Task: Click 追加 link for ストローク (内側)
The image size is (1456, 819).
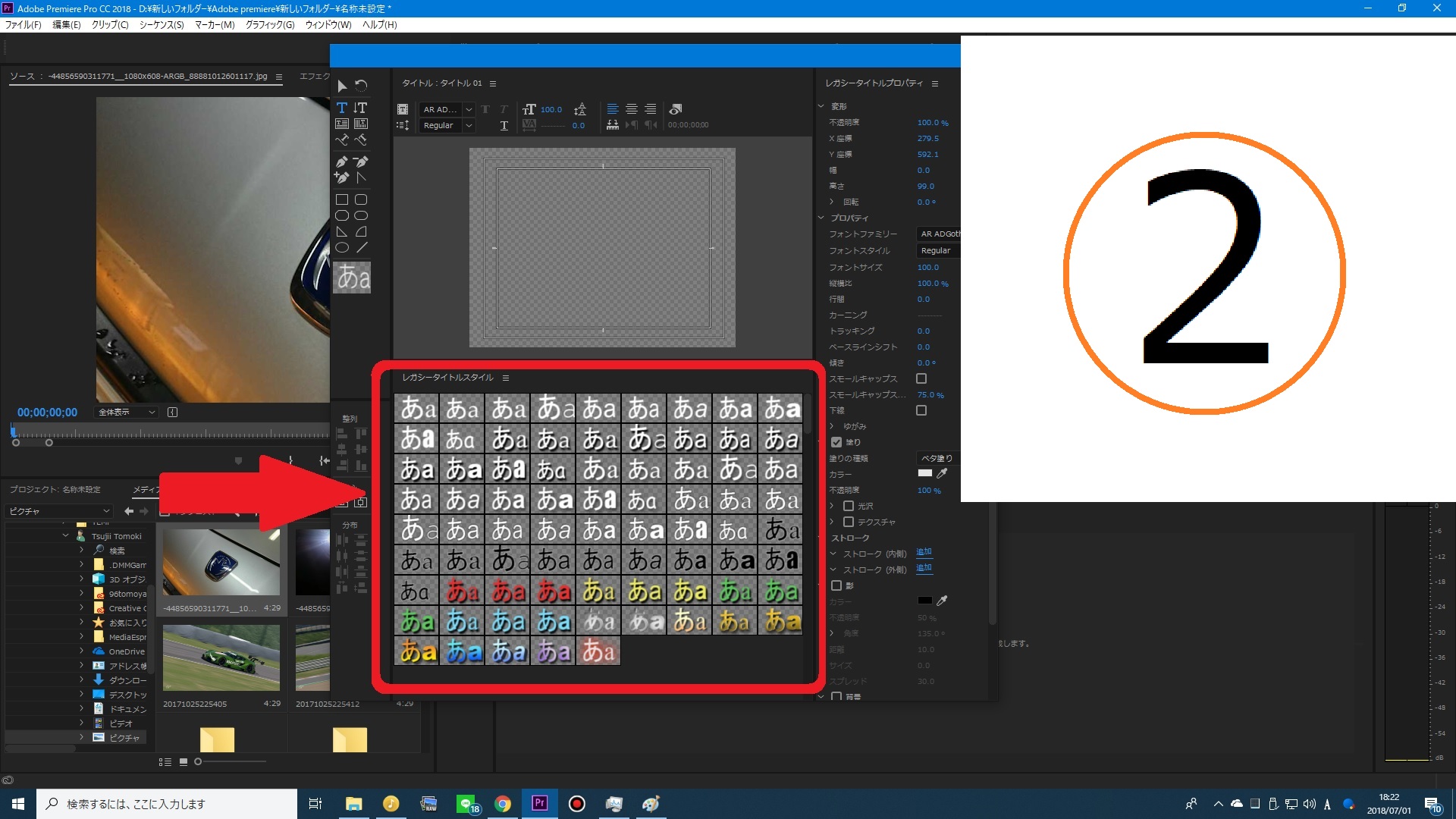Action: coord(924,552)
